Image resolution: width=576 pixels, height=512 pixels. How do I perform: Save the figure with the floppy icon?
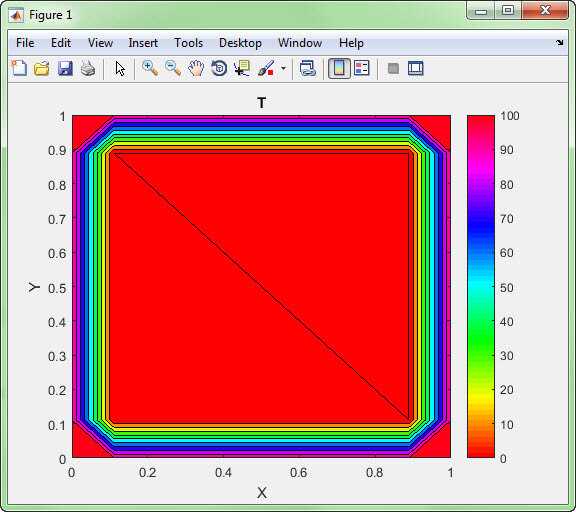click(x=65, y=68)
